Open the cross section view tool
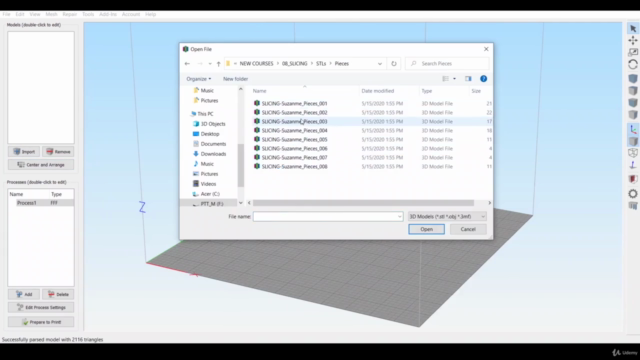Screen dimensions: 640x360 click(x=633, y=179)
